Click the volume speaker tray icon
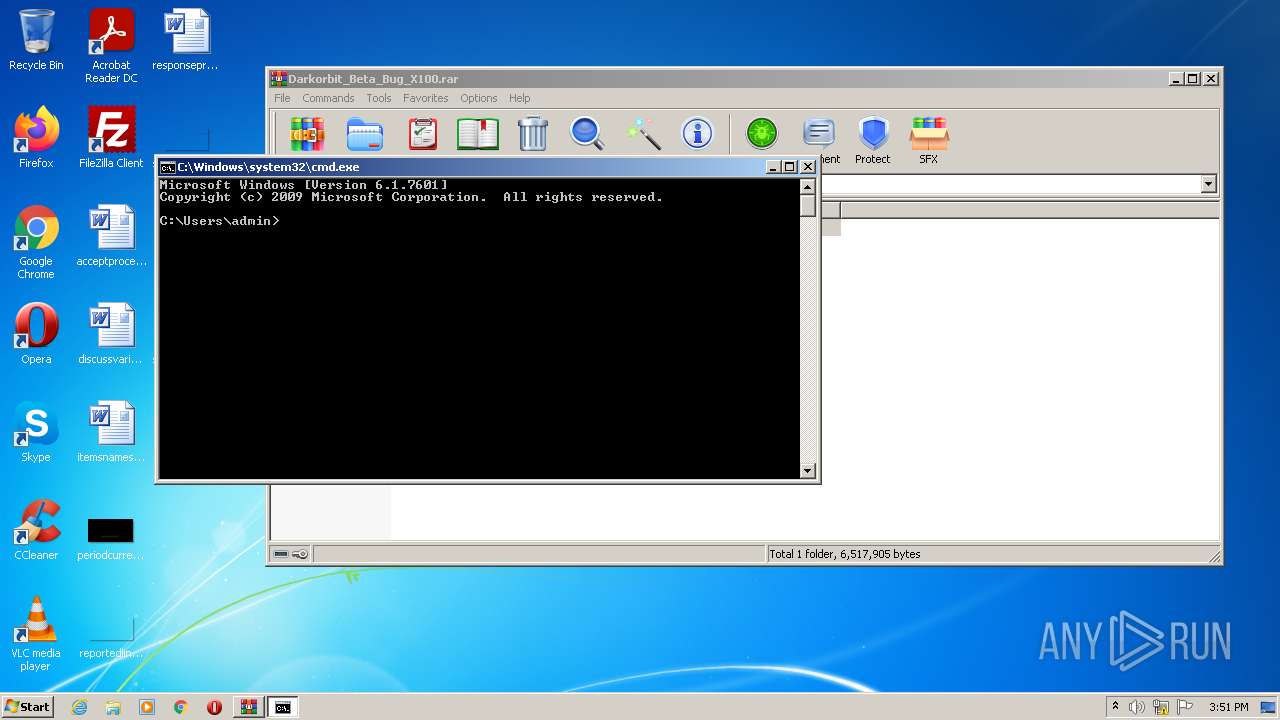The height and width of the screenshot is (720, 1280). pos(1137,707)
